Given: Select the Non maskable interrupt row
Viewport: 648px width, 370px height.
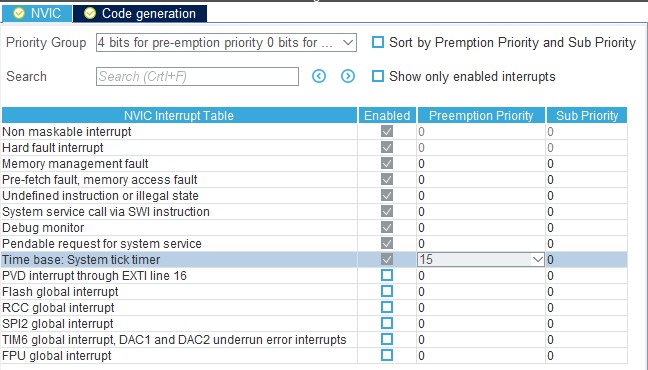Looking at the screenshot, I should point(314,131).
